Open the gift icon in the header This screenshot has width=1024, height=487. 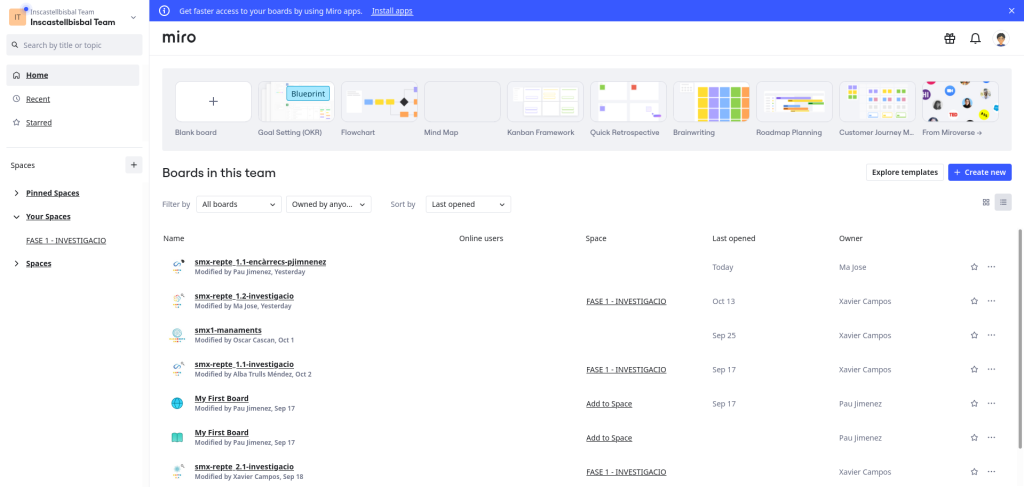tap(949, 39)
